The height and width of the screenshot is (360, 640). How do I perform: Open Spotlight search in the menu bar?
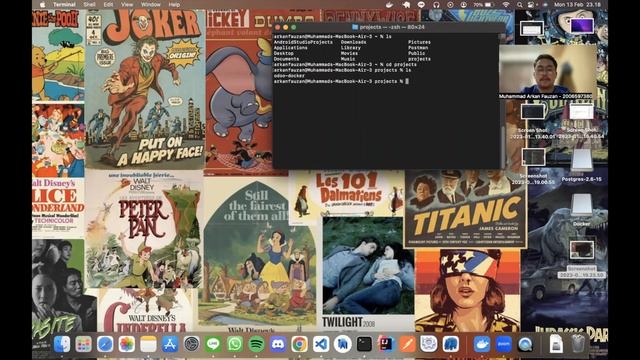point(519,4)
